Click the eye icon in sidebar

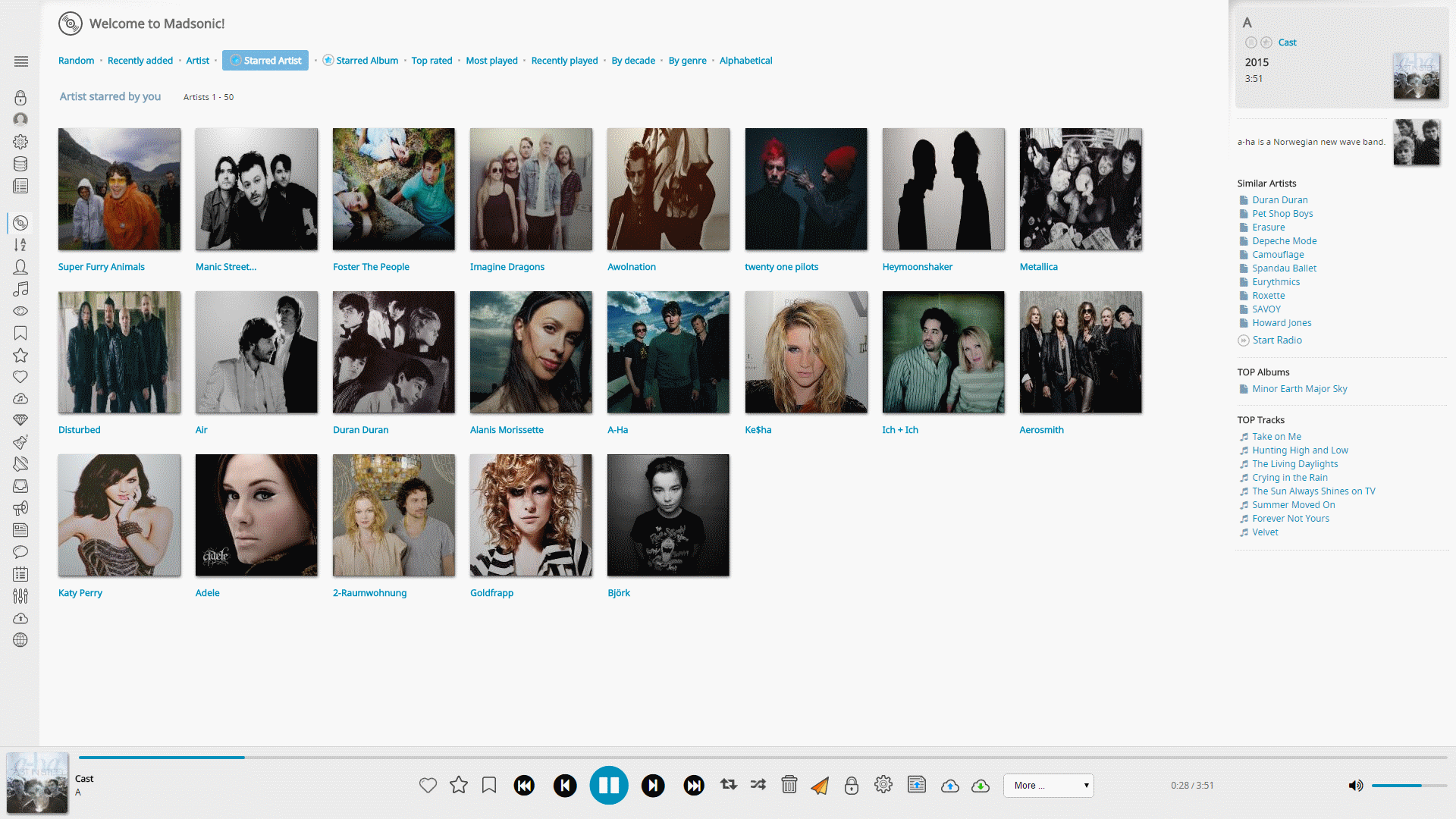20,311
